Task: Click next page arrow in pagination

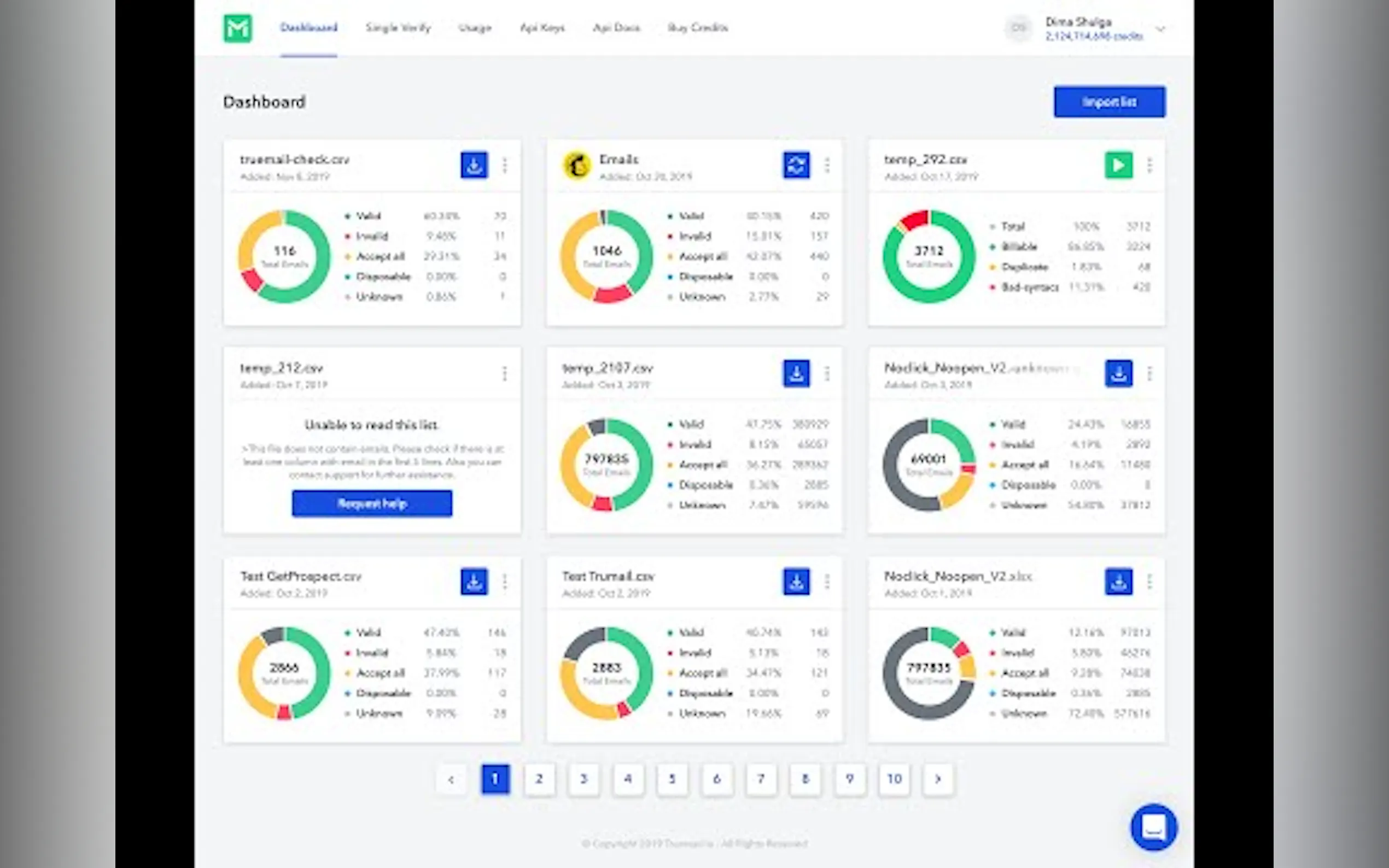Action: click(938, 778)
